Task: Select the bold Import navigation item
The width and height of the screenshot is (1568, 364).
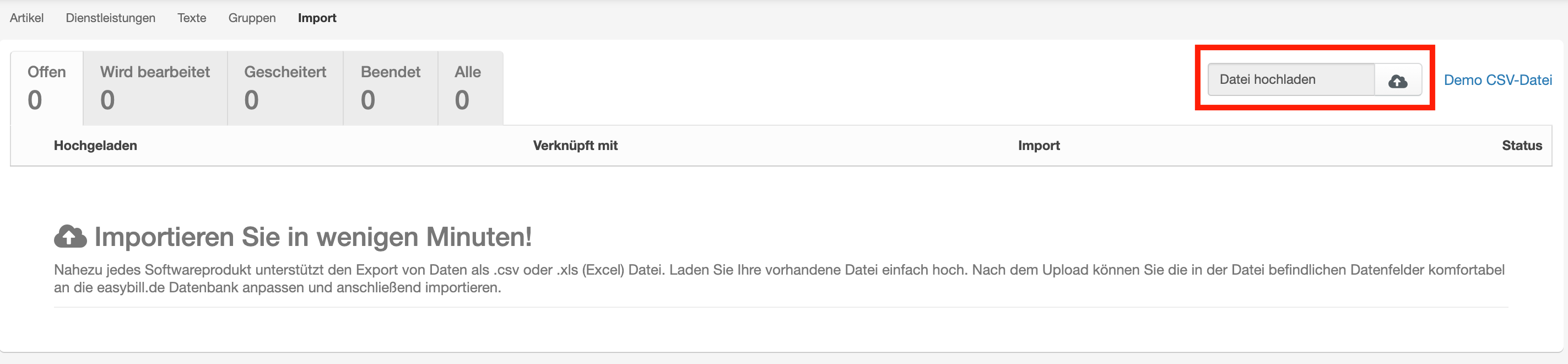Action: click(x=317, y=18)
